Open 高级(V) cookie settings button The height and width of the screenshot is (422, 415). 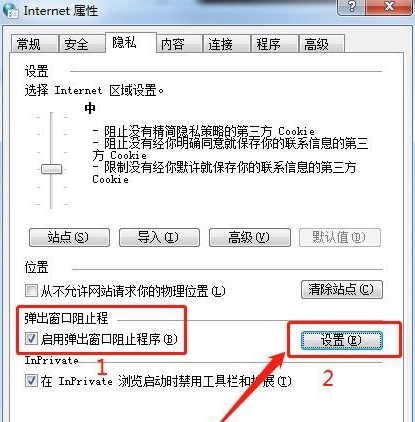click(250, 237)
